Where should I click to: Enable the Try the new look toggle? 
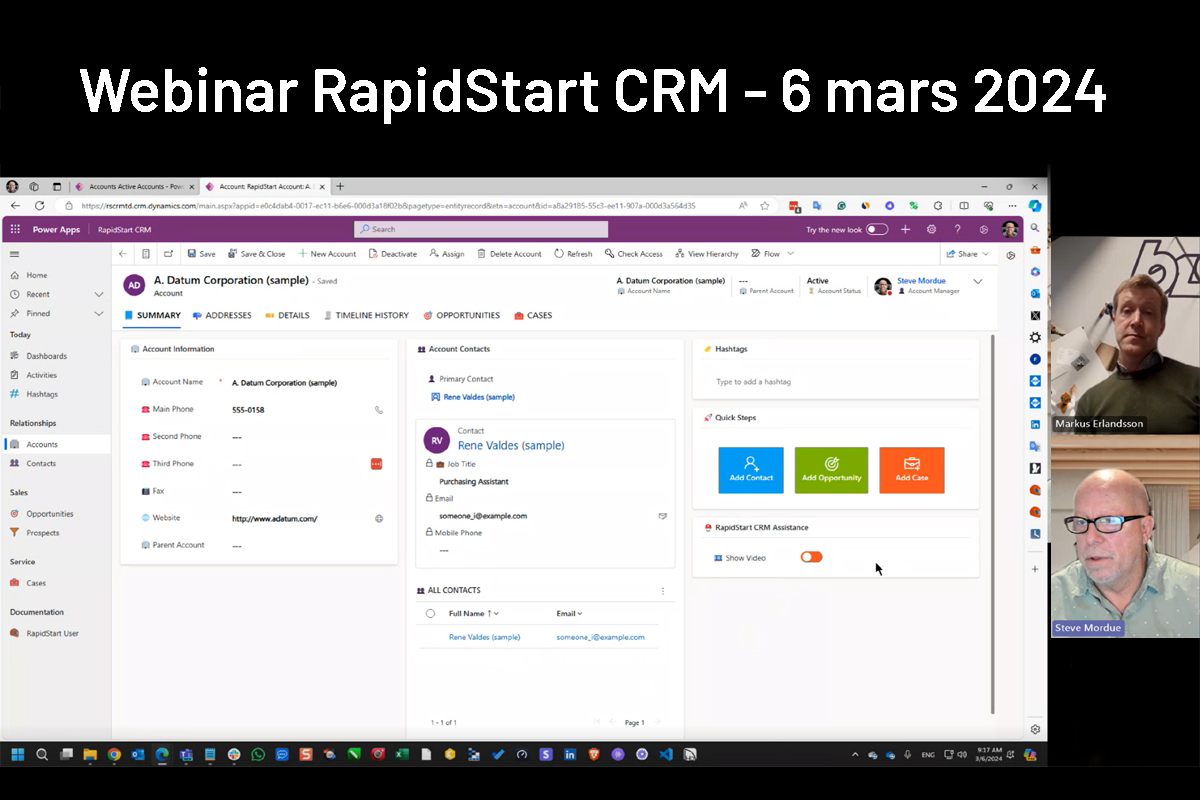[876, 229]
